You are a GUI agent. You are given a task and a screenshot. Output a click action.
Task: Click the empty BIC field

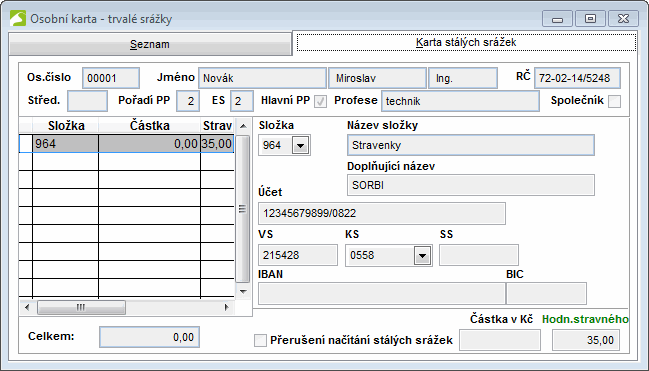546,294
